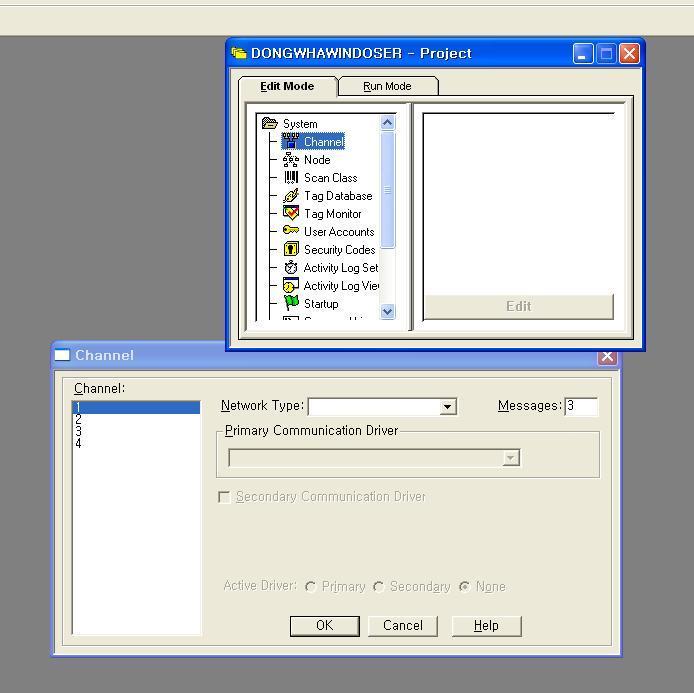Select Secondary active driver radio button

pos(378,587)
